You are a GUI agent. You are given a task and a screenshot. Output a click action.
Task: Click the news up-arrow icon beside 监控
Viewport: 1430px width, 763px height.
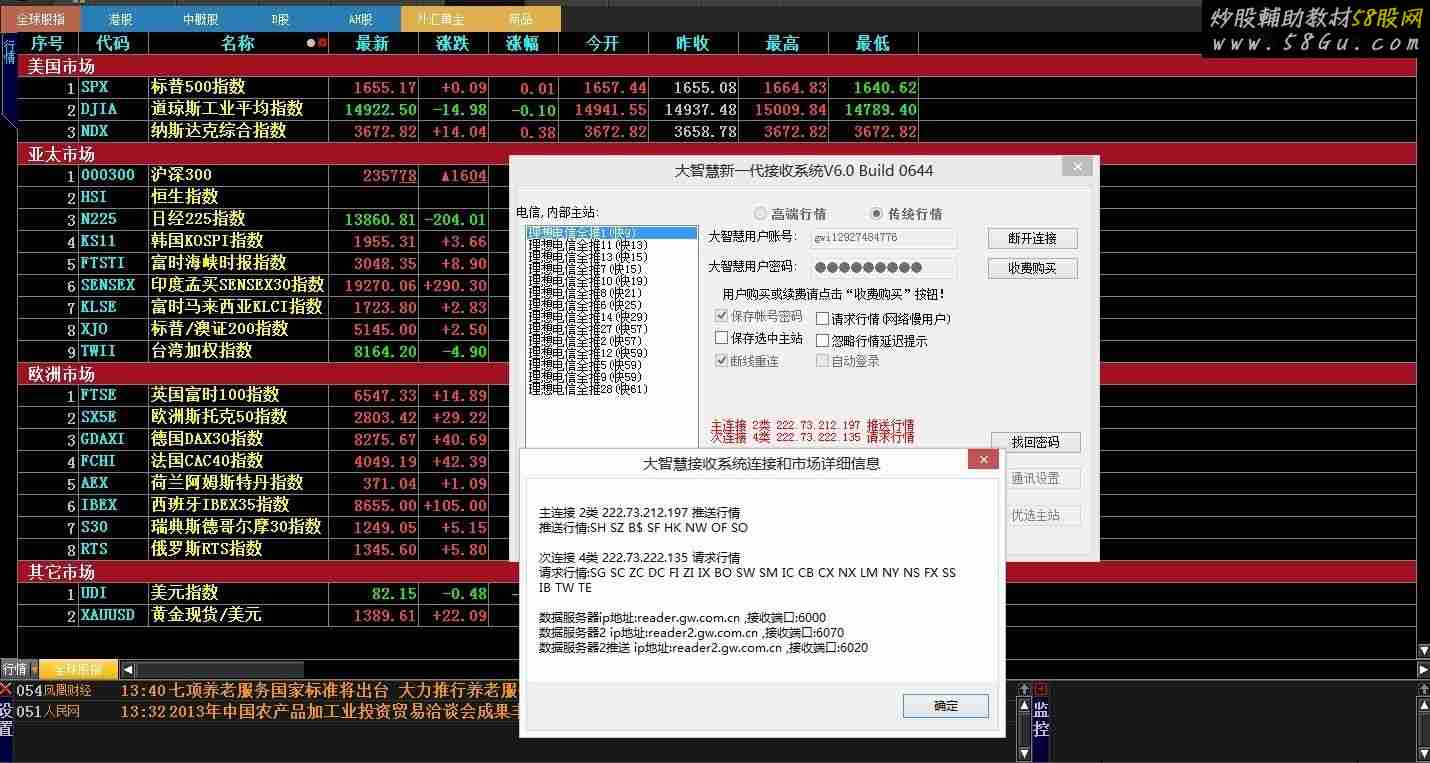(x=1024, y=689)
